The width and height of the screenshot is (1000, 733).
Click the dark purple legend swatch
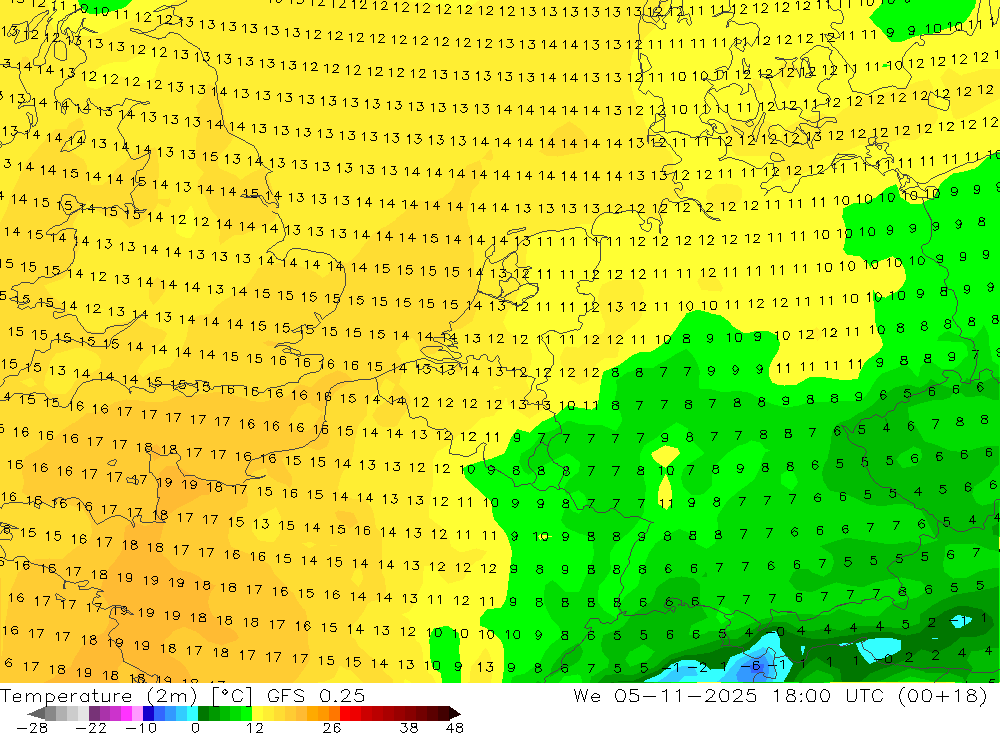[94, 713]
